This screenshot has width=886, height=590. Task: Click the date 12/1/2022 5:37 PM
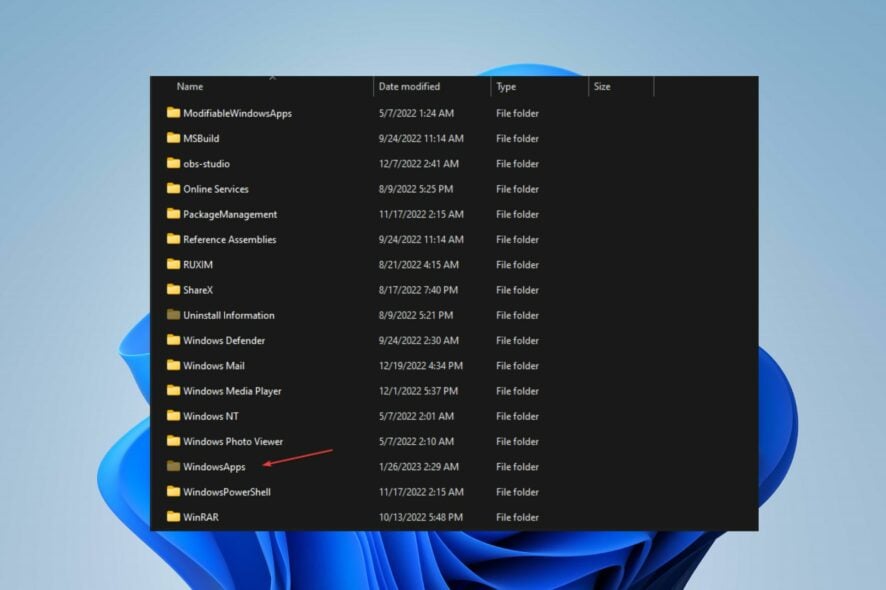click(x=418, y=391)
